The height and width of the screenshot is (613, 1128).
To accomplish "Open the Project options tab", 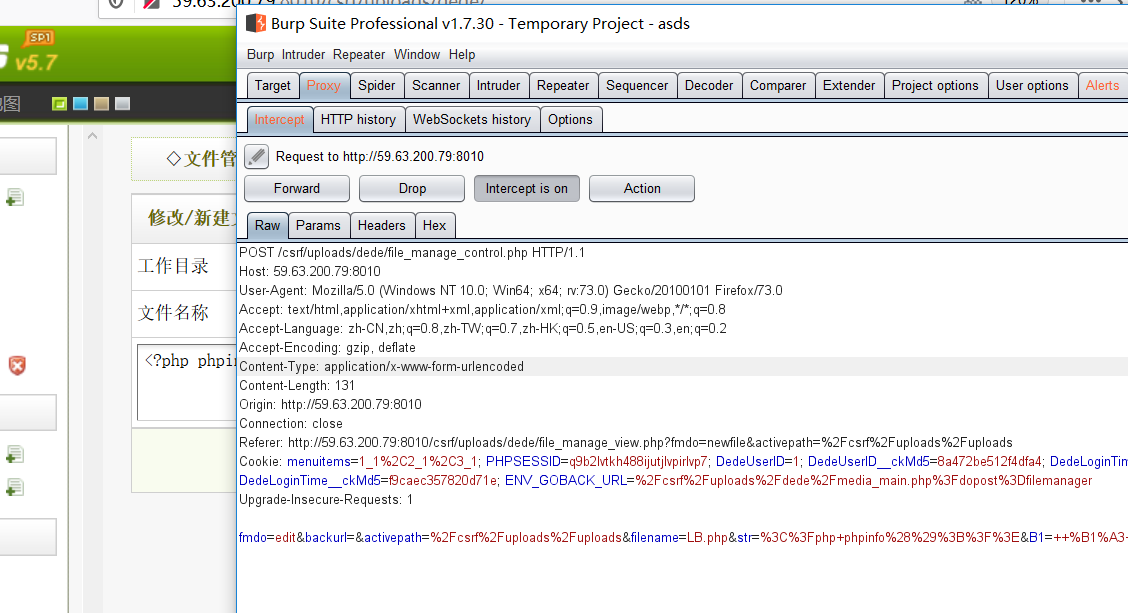I will pos(935,86).
